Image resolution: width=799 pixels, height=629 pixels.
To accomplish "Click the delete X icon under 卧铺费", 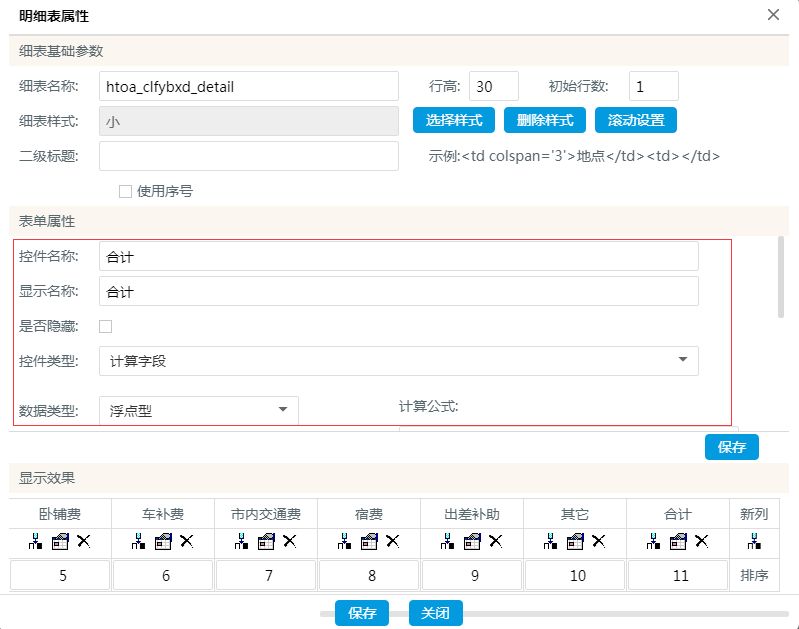I will (x=82, y=541).
